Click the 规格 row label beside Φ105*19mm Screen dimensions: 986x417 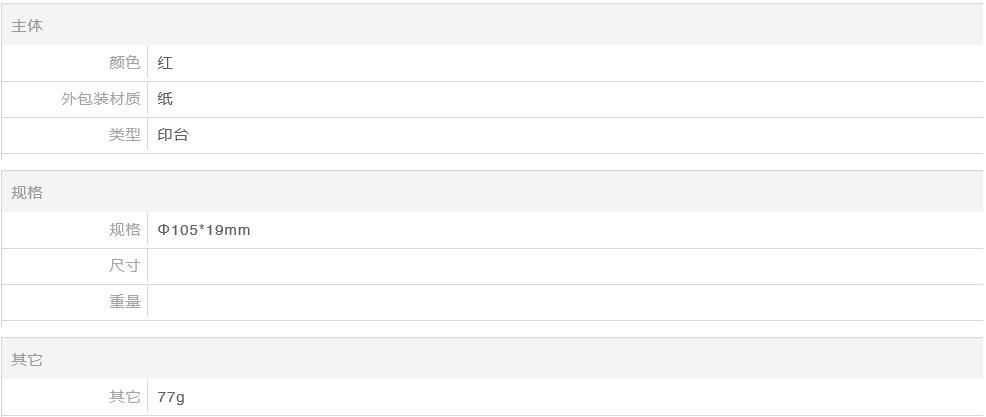click(x=125, y=230)
